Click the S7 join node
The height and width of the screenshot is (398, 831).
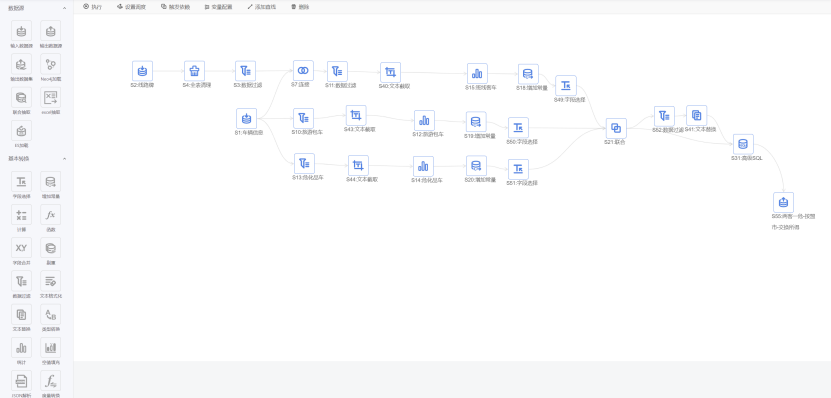click(303, 70)
